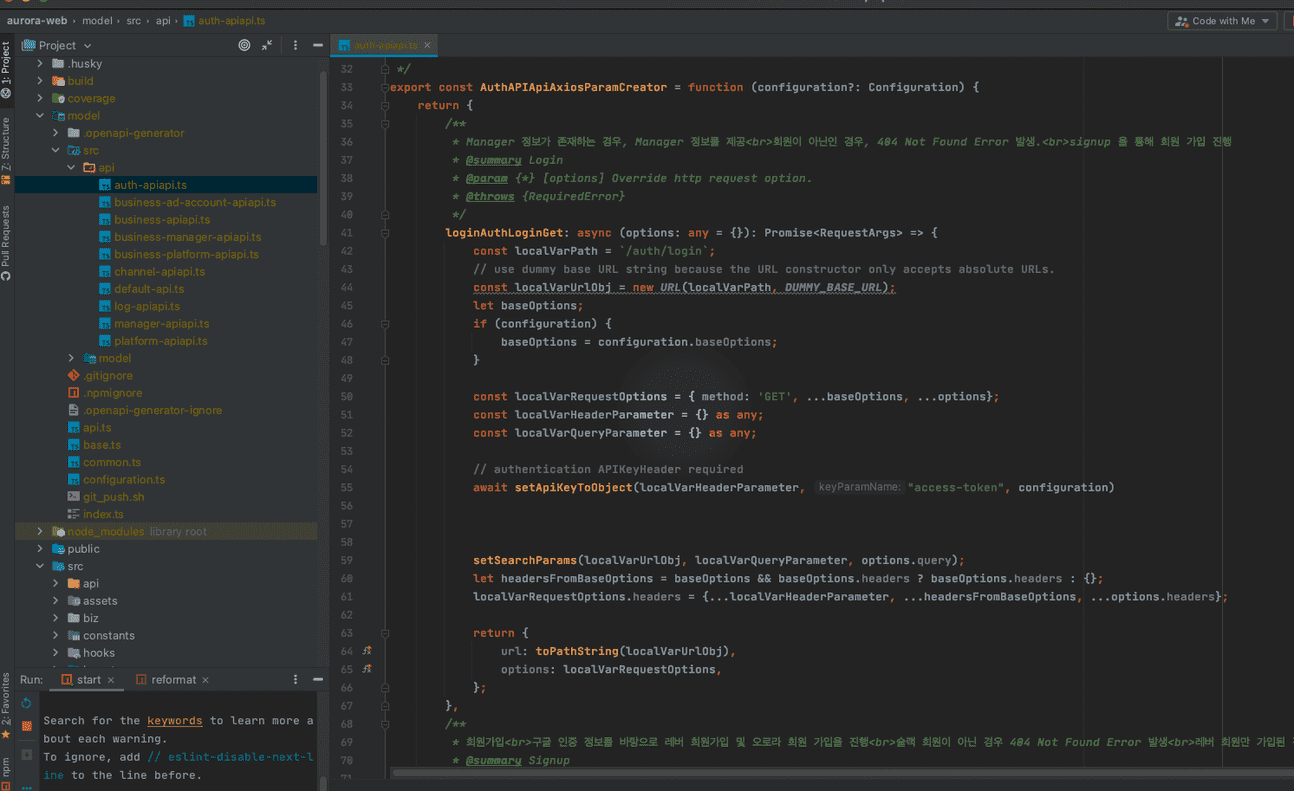Viewport: 1294px width, 791px height.
Task: Toggle the Pull Requests side panel
Action: (6, 242)
